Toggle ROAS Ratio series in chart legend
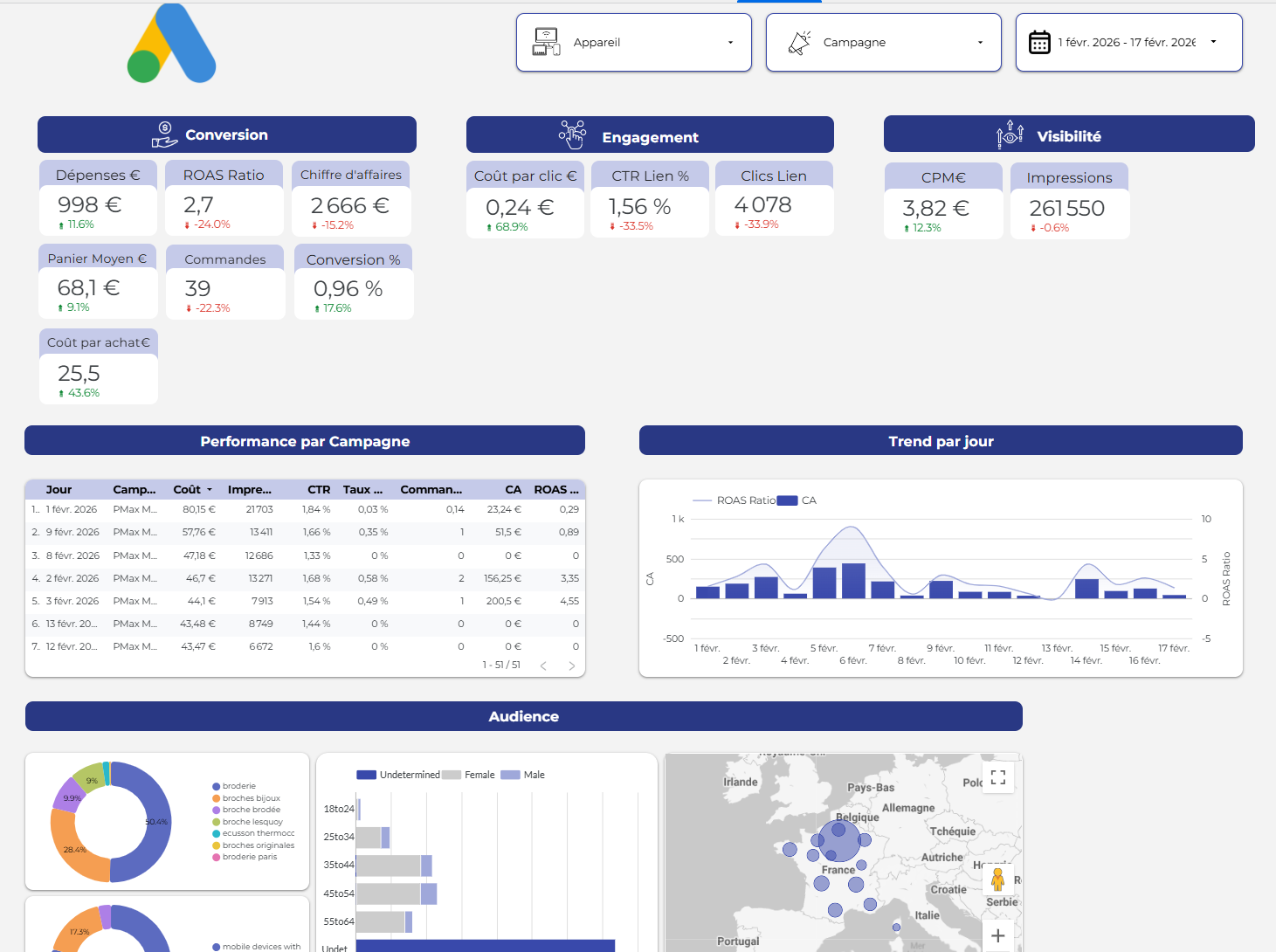The image size is (1276, 952). coord(733,500)
